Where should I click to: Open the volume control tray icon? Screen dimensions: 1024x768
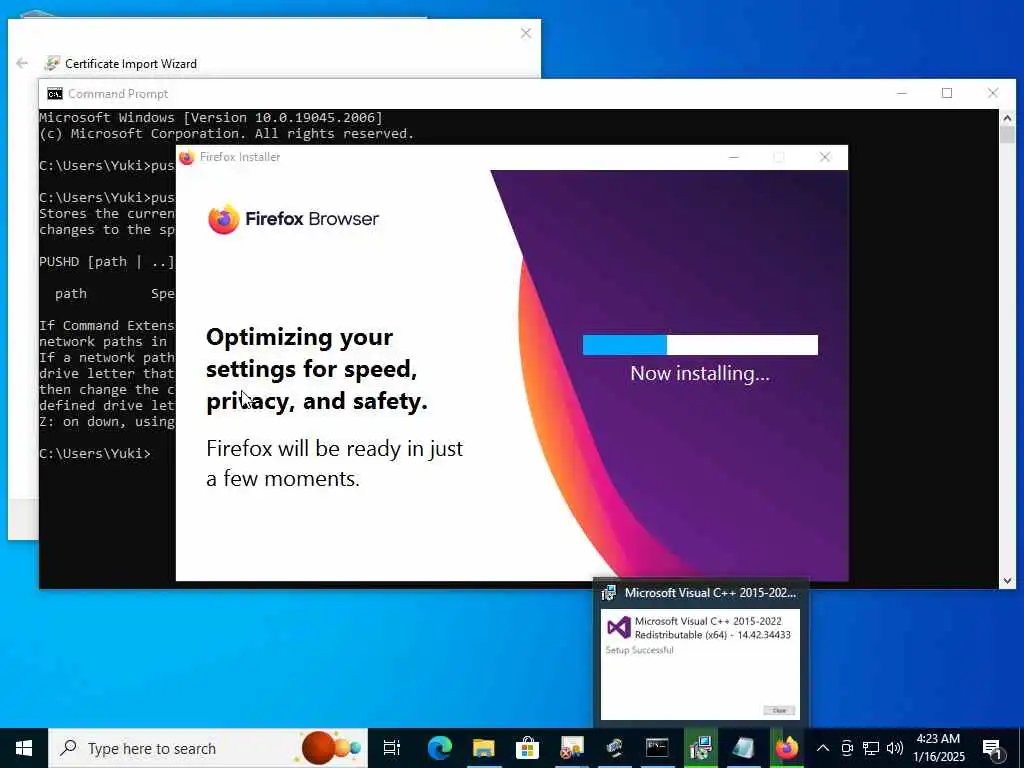pyautogui.click(x=895, y=748)
